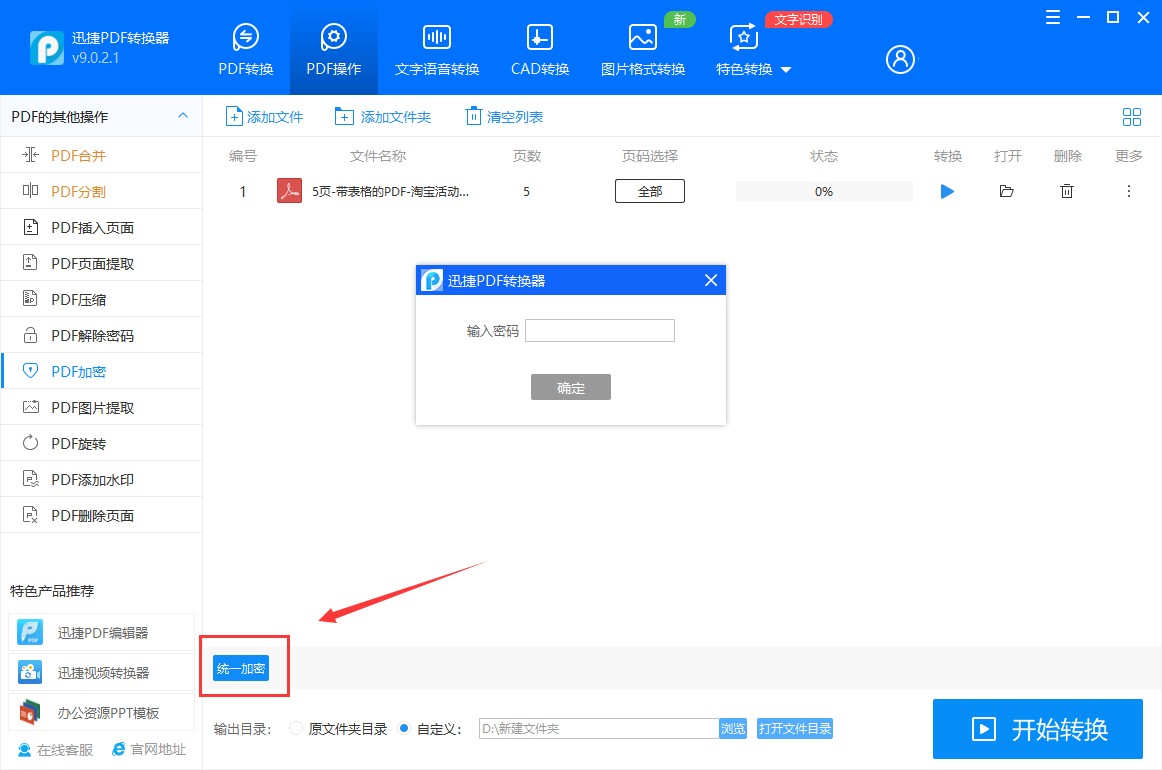The width and height of the screenshot is (1162, 770).
Task: Click the 统一加密 button
Action: 242,666
